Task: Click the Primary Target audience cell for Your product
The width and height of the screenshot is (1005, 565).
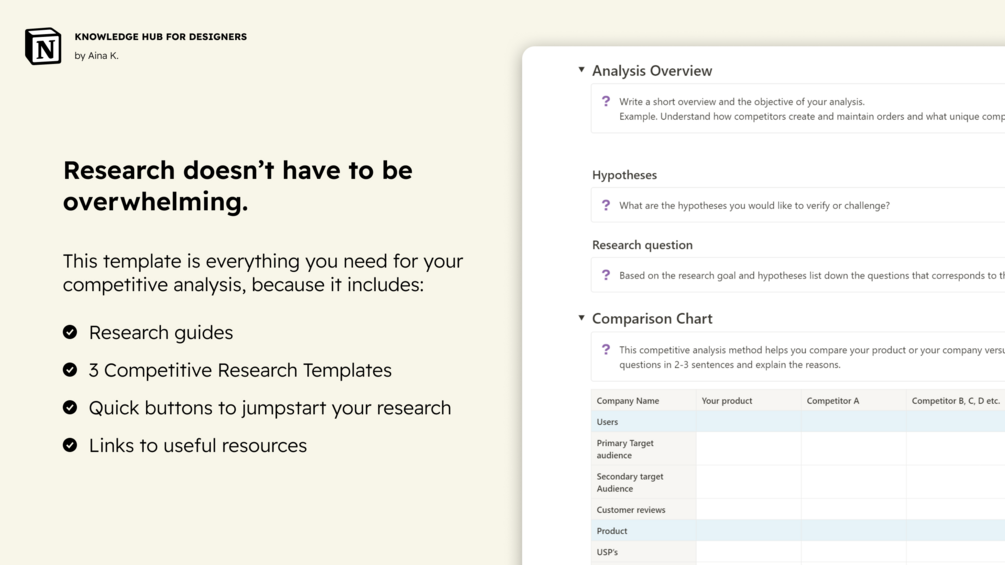Action: (748, 449)
